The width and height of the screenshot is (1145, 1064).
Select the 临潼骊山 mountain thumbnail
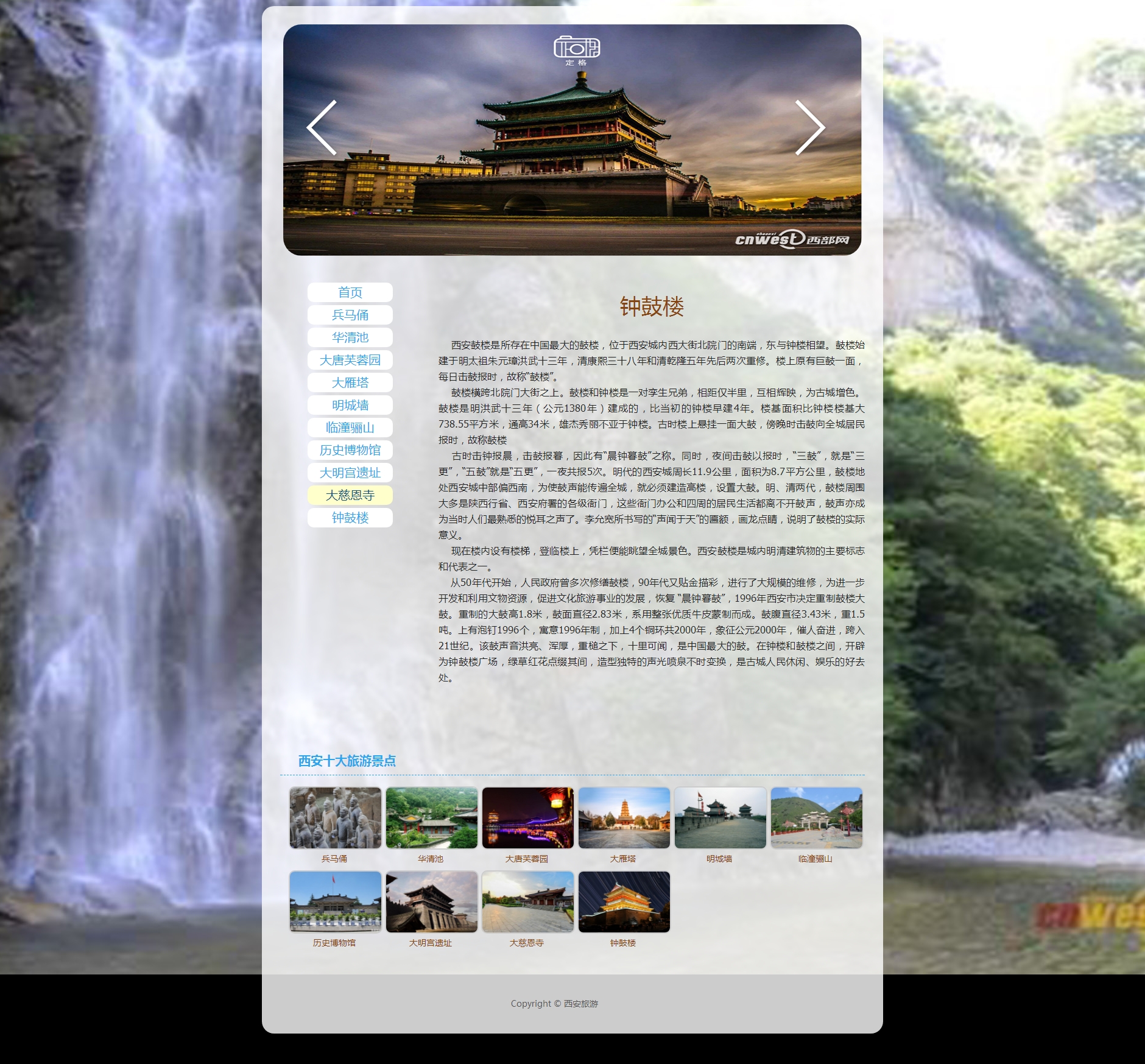click(x=817, y=817)
